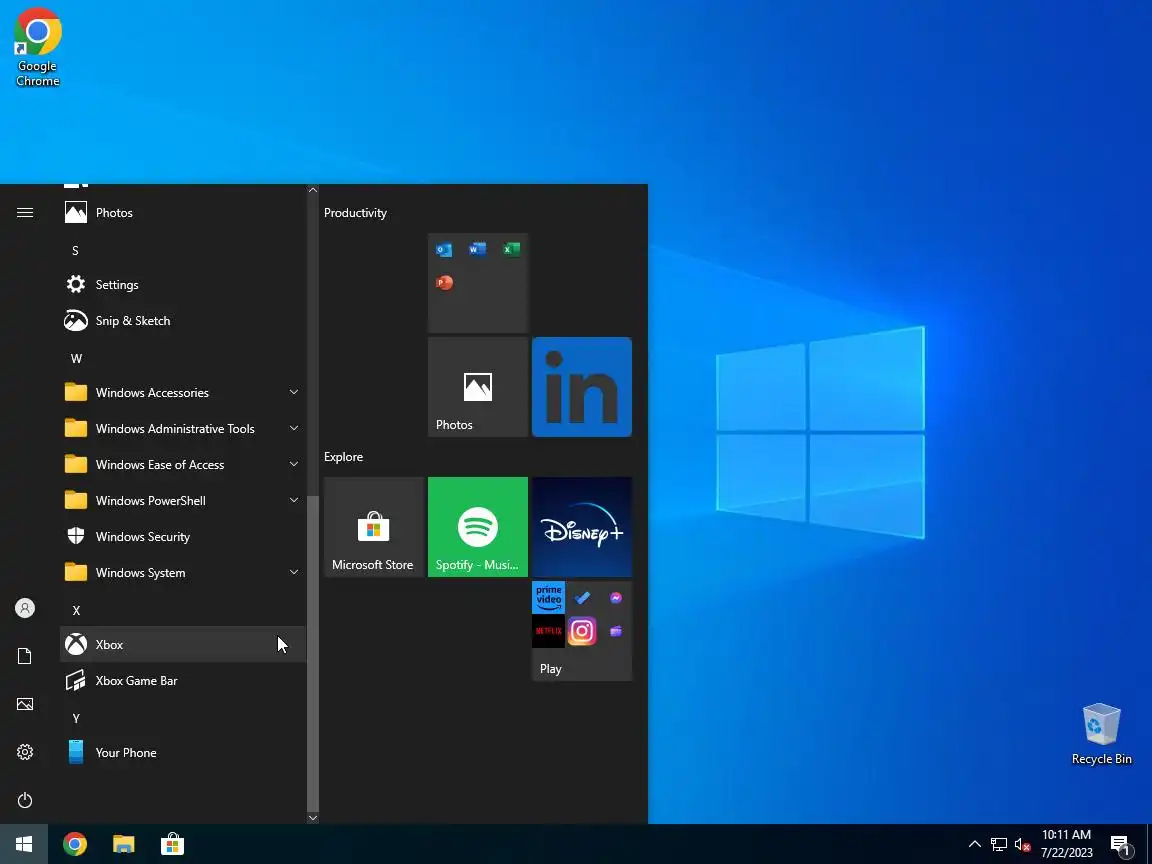
Task: Open Pictures from the Start sidebar
Action: coord(25,704)
